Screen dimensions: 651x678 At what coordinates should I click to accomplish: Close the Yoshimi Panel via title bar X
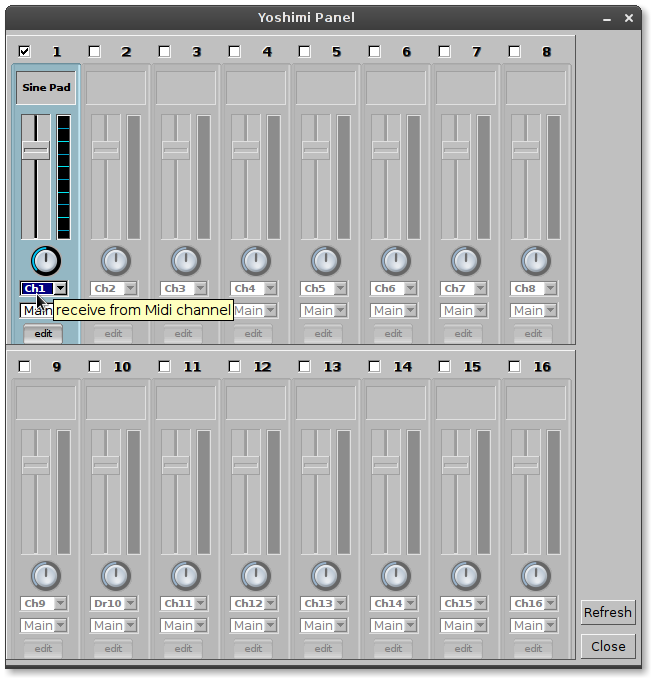tap(629, 18)
